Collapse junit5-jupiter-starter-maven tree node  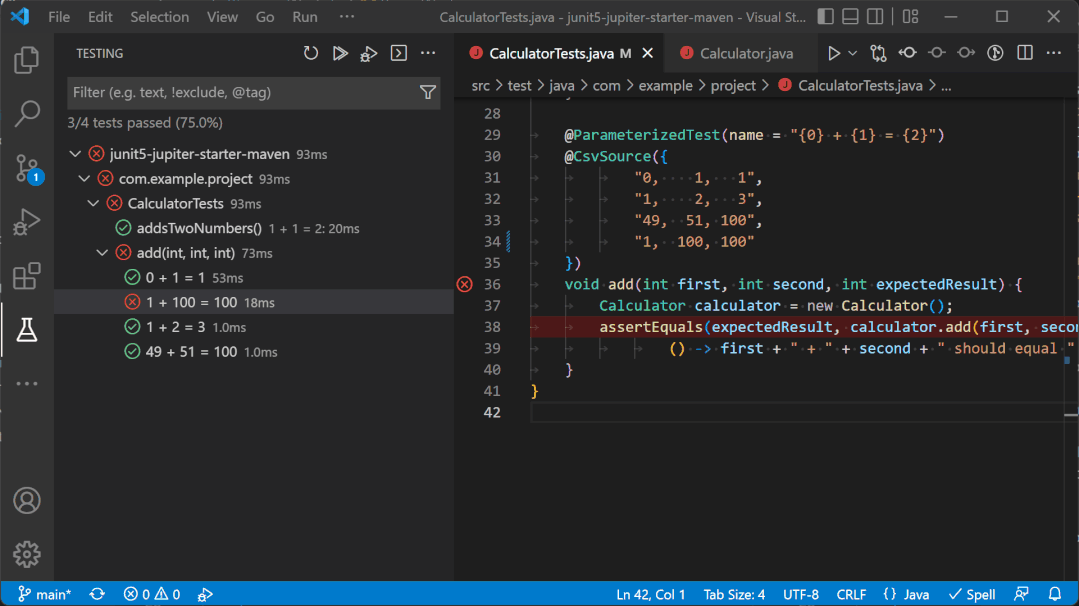(75, 154)
